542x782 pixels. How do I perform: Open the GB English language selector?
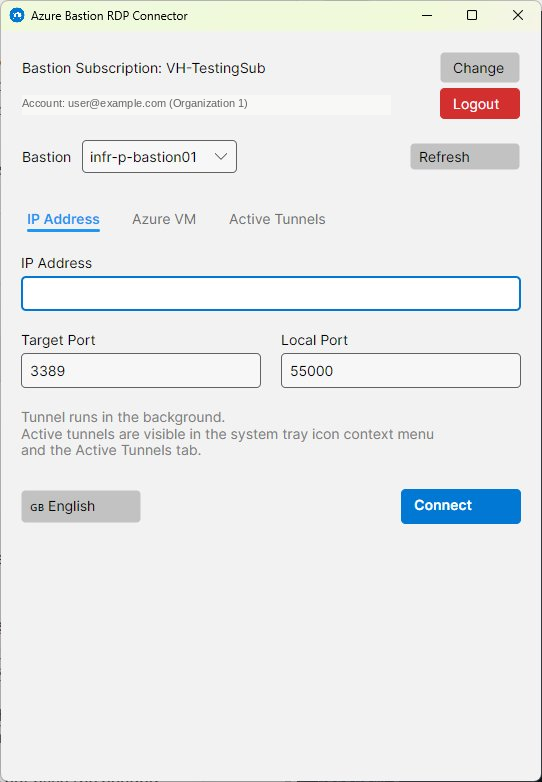[x=81, y=506]
